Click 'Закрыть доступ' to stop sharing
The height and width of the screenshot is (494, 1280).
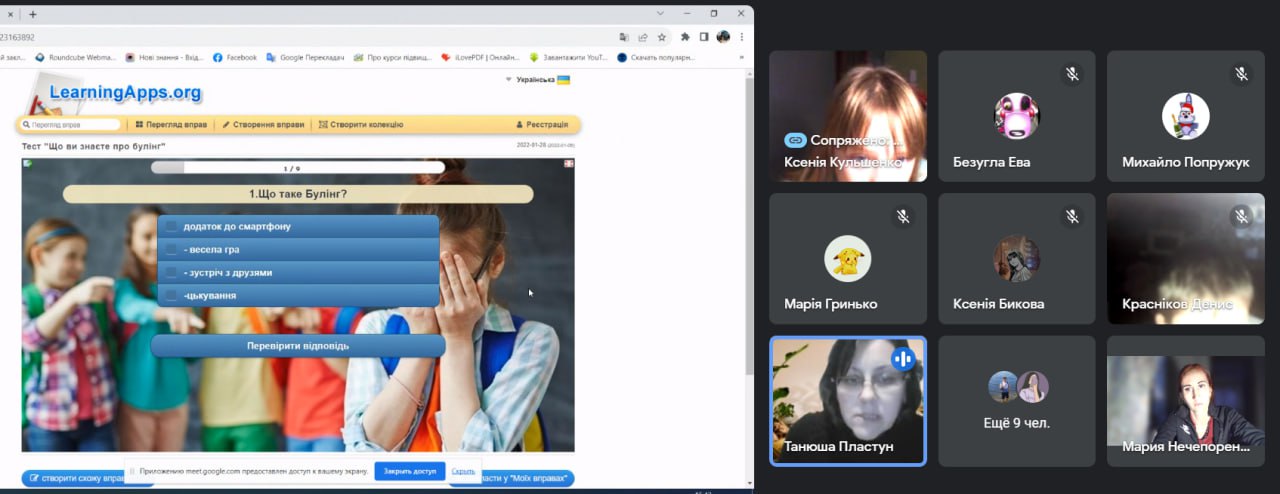click(410, 471)
